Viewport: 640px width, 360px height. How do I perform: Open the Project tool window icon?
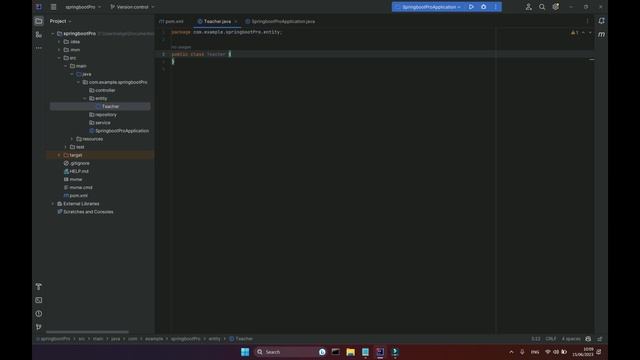[39, 21]
